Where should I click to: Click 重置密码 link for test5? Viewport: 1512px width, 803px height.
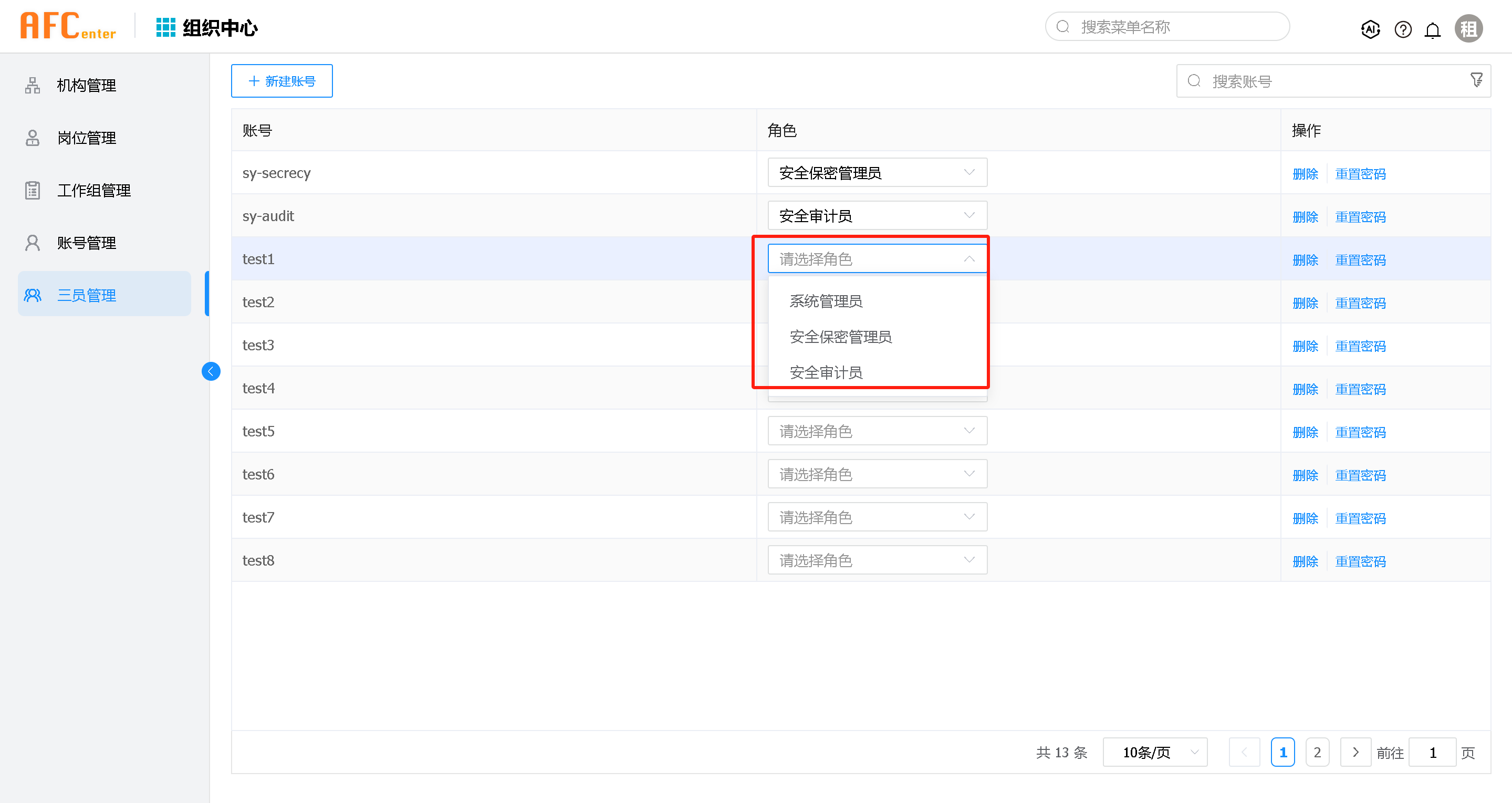[1360, 432]
